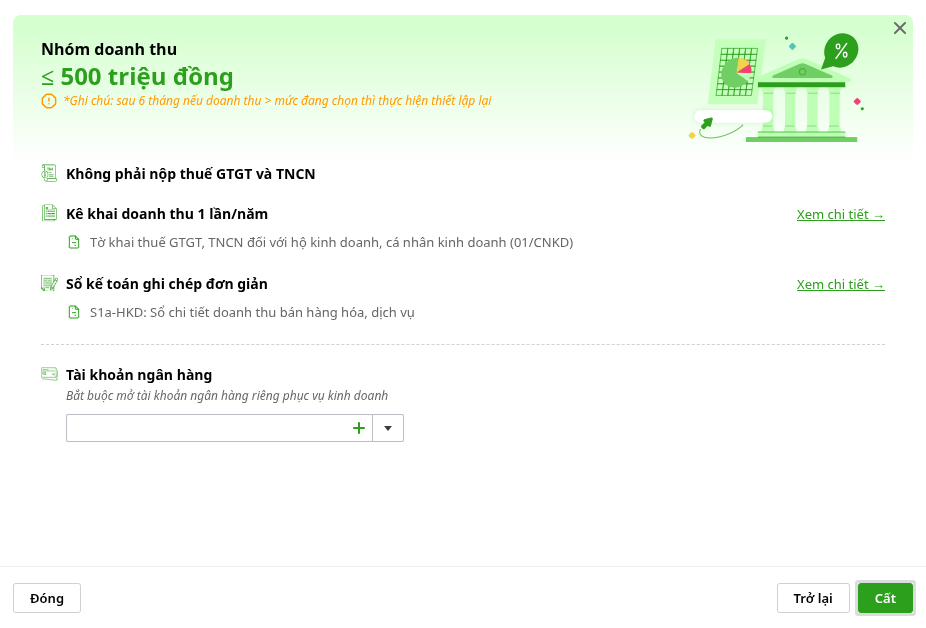The height and width of the screenshot is (628, 926).
Task: Click the accounting book pencil icon
Action: tap(49, 284)
